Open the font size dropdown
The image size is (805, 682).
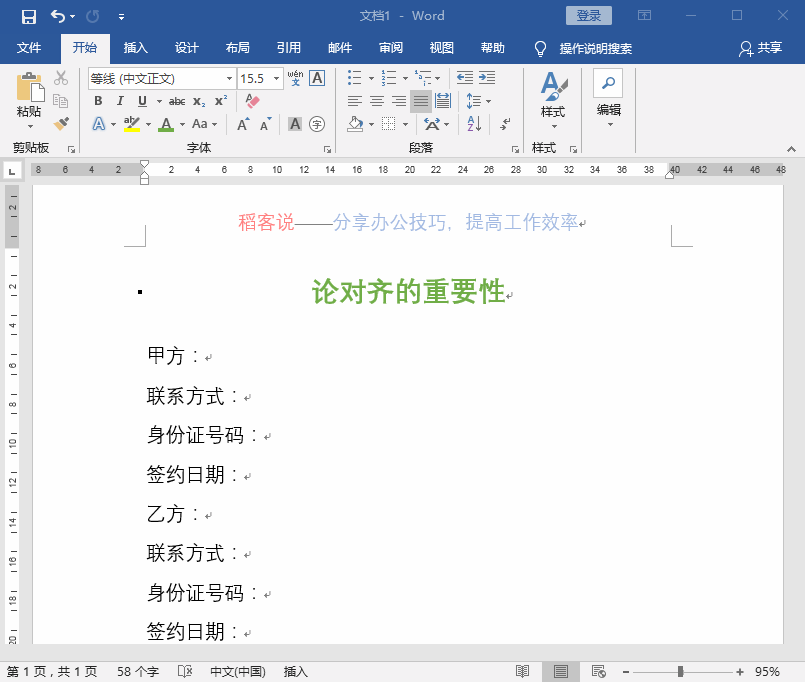point(276,78)
